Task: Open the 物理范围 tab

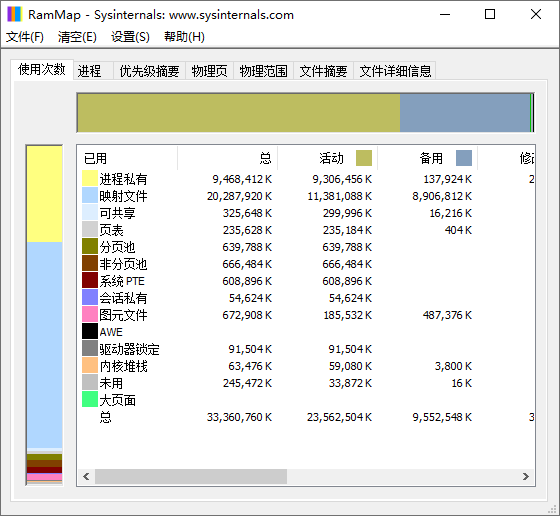Action: tap(263, 71)
